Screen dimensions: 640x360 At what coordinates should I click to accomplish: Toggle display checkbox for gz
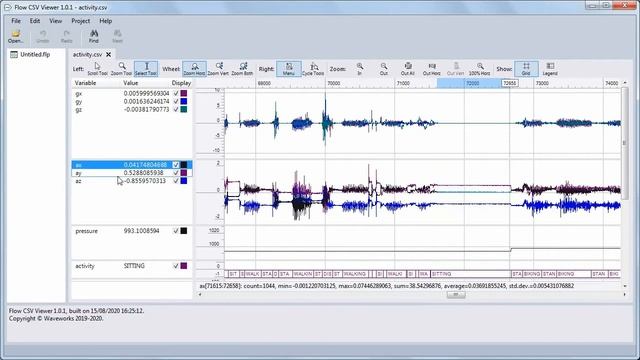click(x=176, y=109)
